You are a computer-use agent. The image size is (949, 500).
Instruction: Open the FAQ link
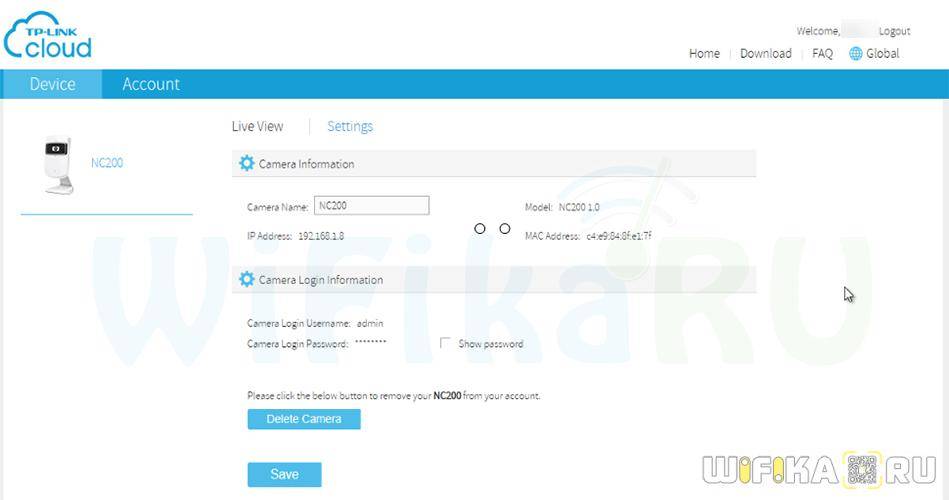tap(822, 53)
